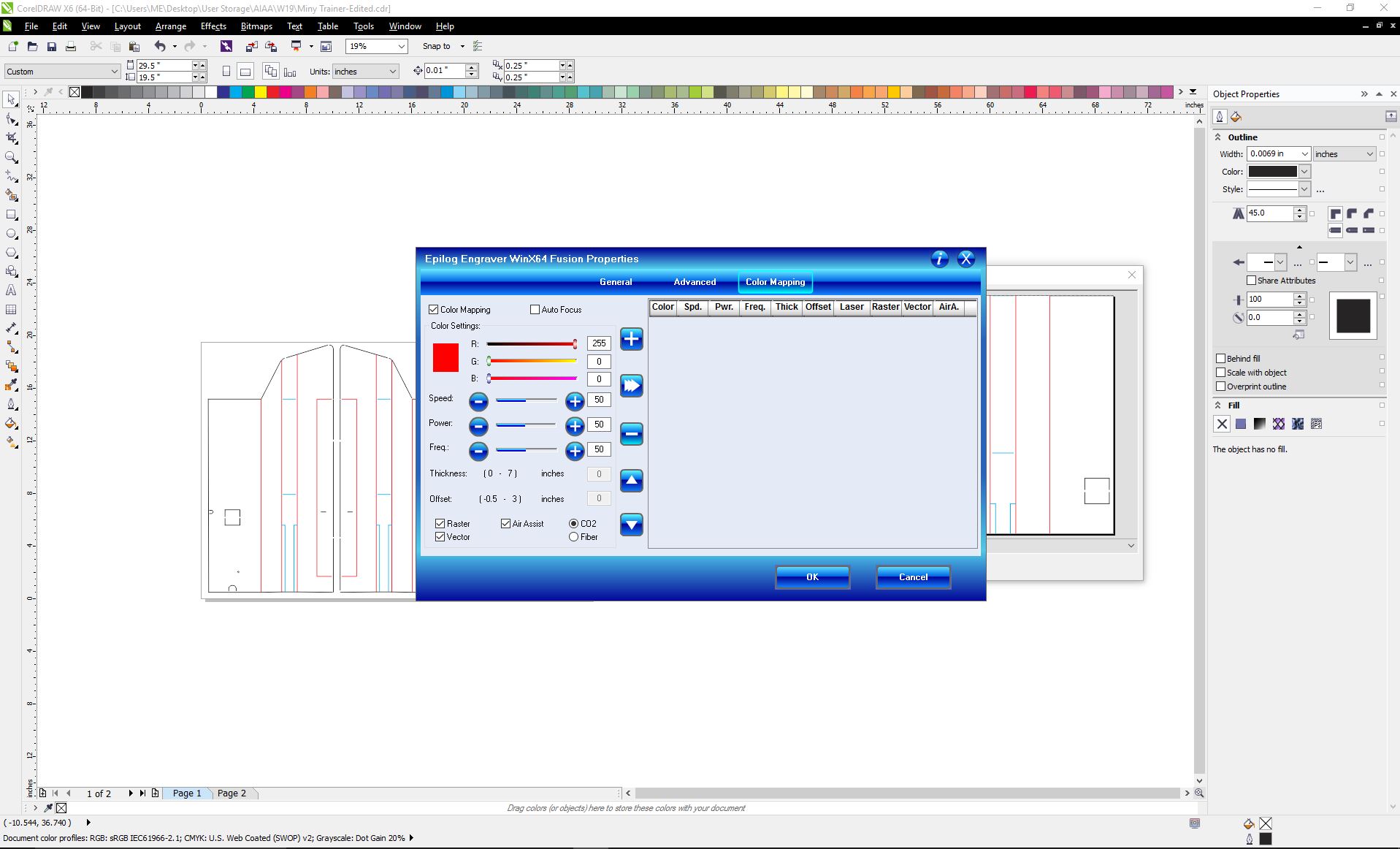Select the Shape tool in toolbox

11,119
